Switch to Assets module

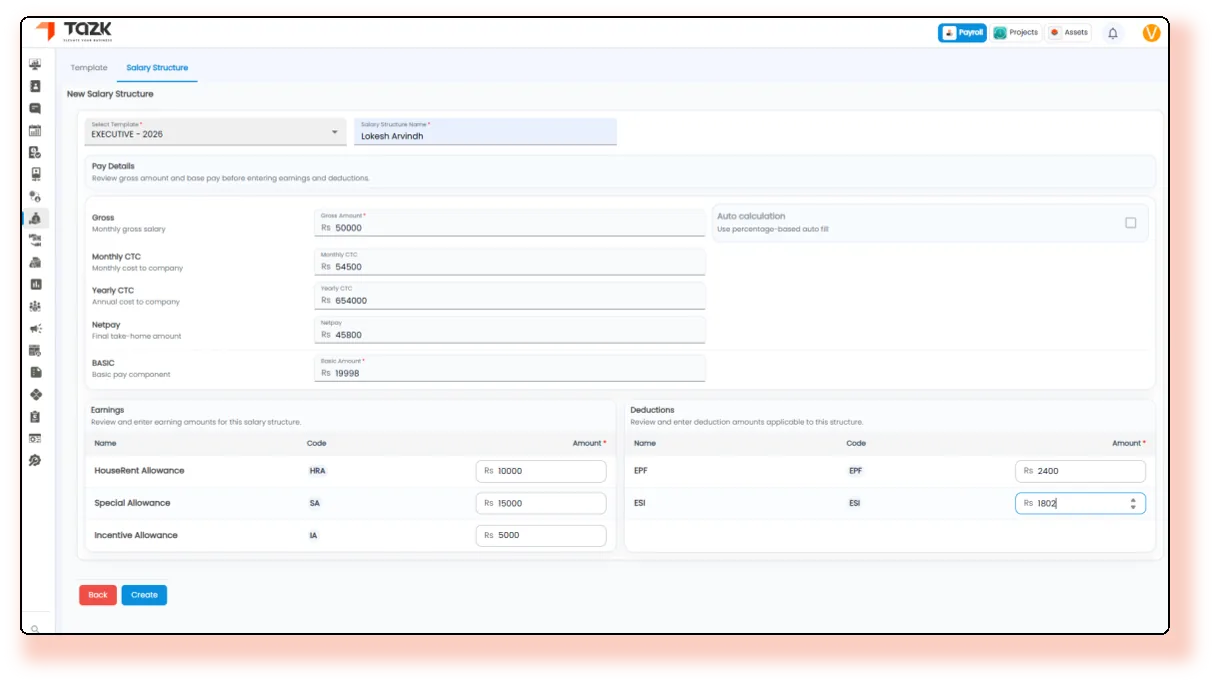tap(1069, 33)
